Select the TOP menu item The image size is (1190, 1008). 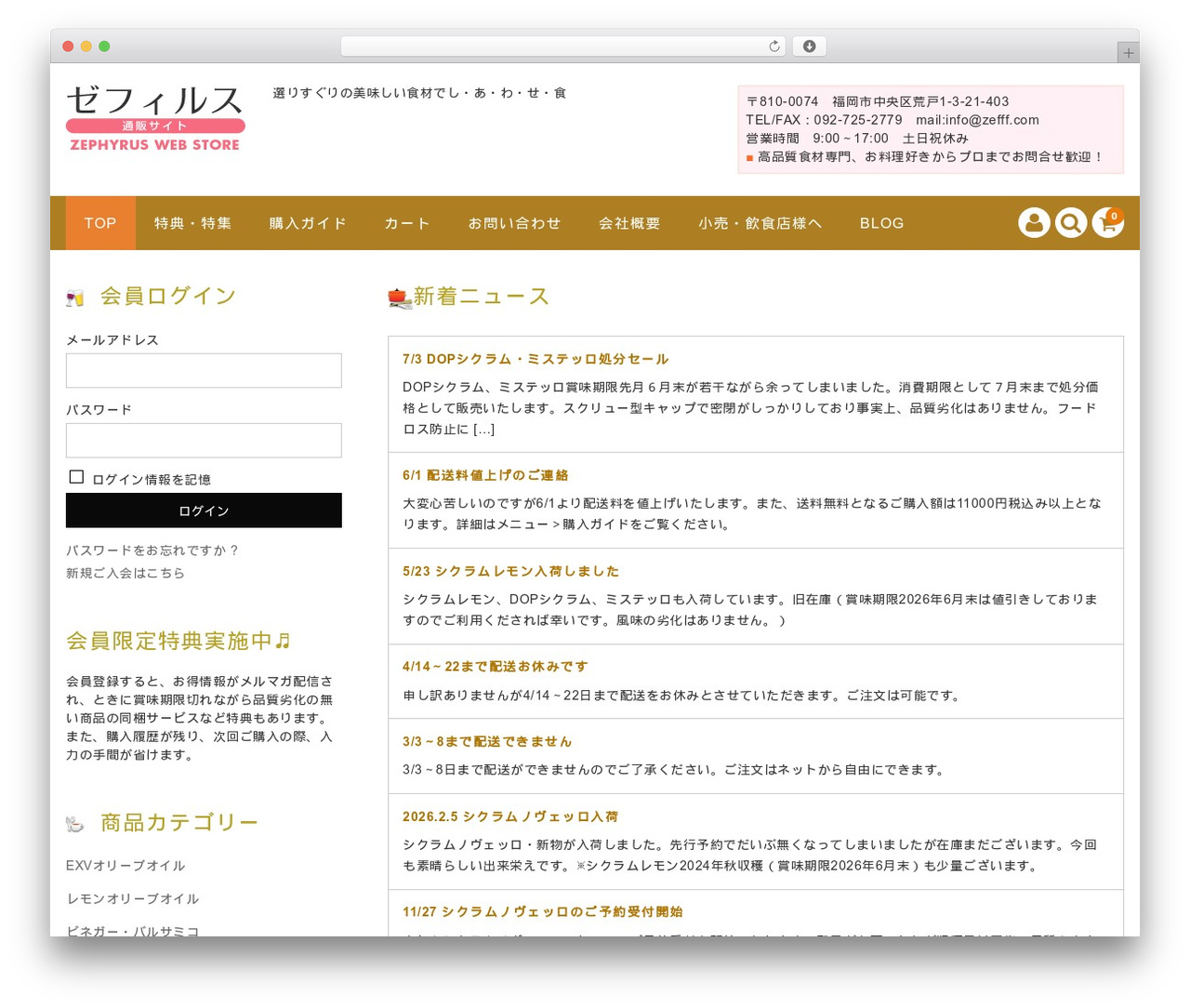[100, 223]
